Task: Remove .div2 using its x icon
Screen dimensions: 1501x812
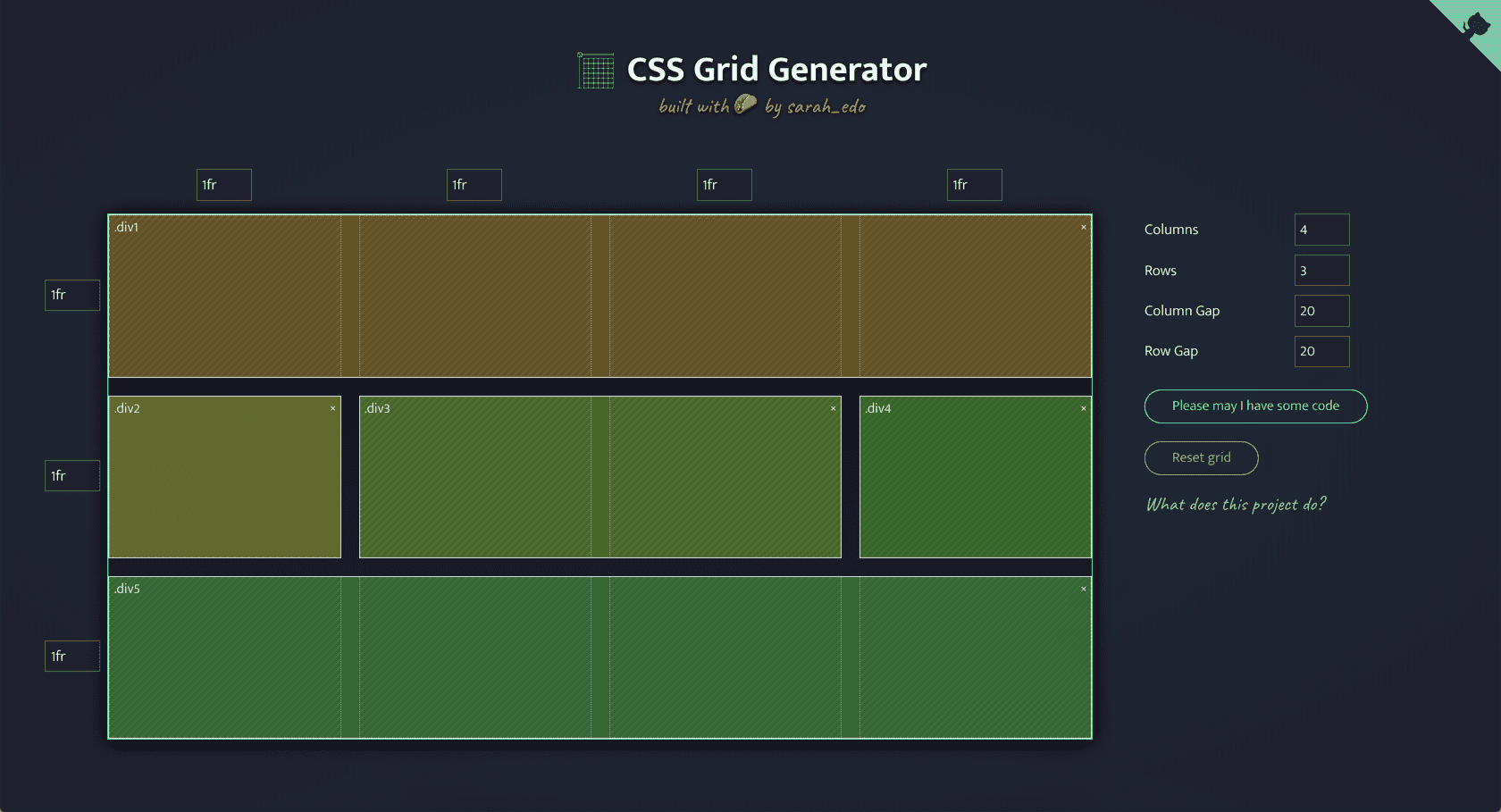Action: click(x=333, y=408)
